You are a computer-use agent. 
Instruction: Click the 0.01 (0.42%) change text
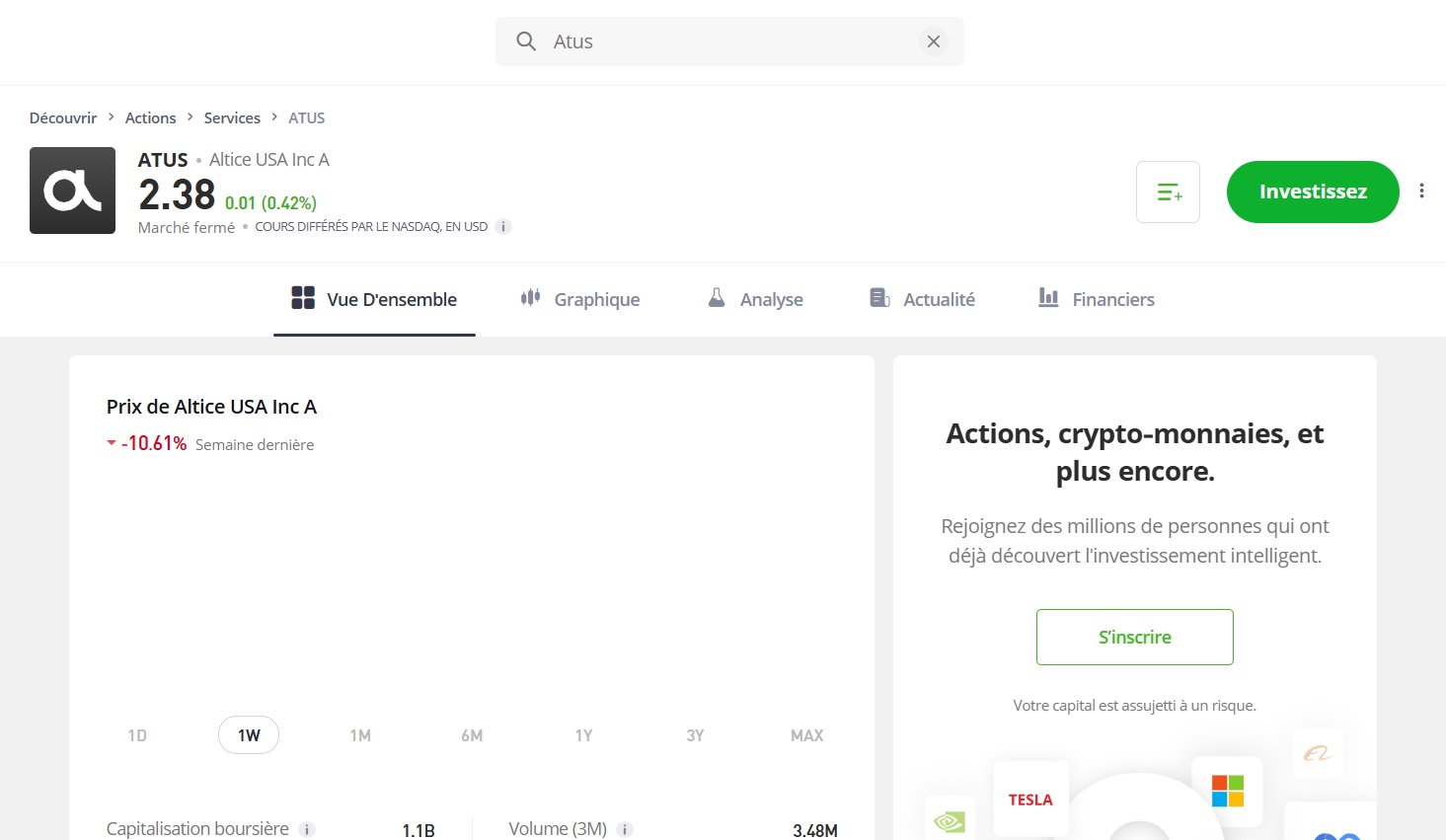(x=270, y=202)
